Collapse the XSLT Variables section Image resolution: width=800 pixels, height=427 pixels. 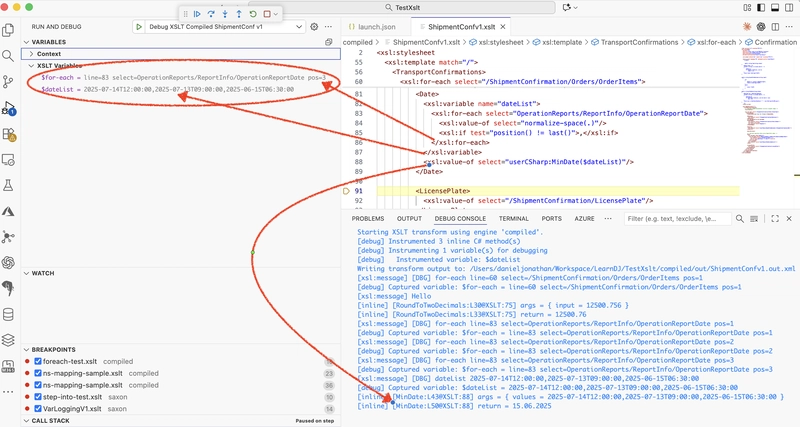[x=29, y=65]
